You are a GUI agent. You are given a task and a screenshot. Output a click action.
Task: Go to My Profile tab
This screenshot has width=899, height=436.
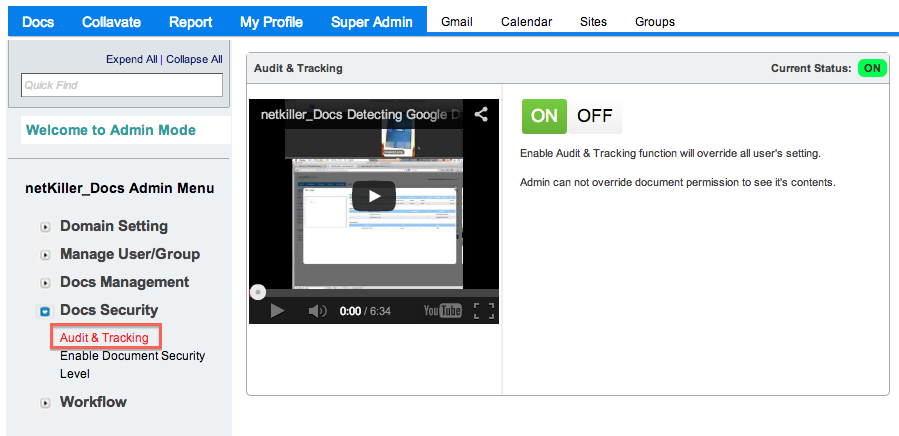tap(271, 22)
